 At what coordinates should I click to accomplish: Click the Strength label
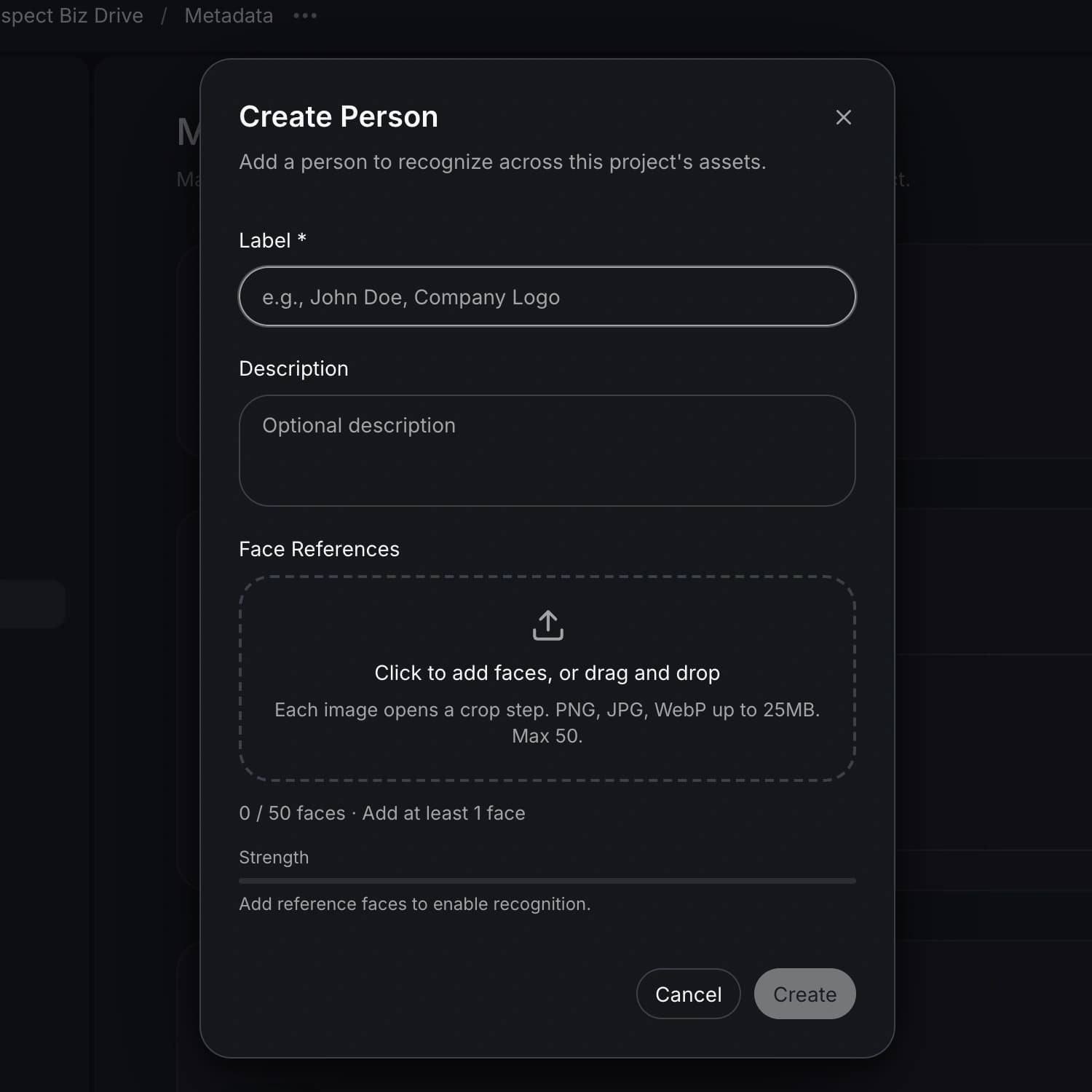click(x=274, y=858)
